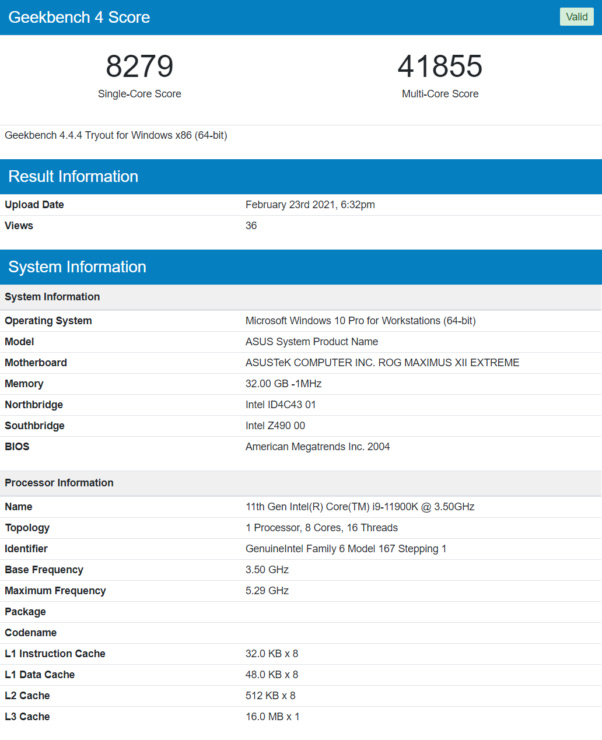Select 1 Processor, 8 Cores, 16 Threads
The width and height of the screenshot is (602, 740).
click(x=321, y=528)
